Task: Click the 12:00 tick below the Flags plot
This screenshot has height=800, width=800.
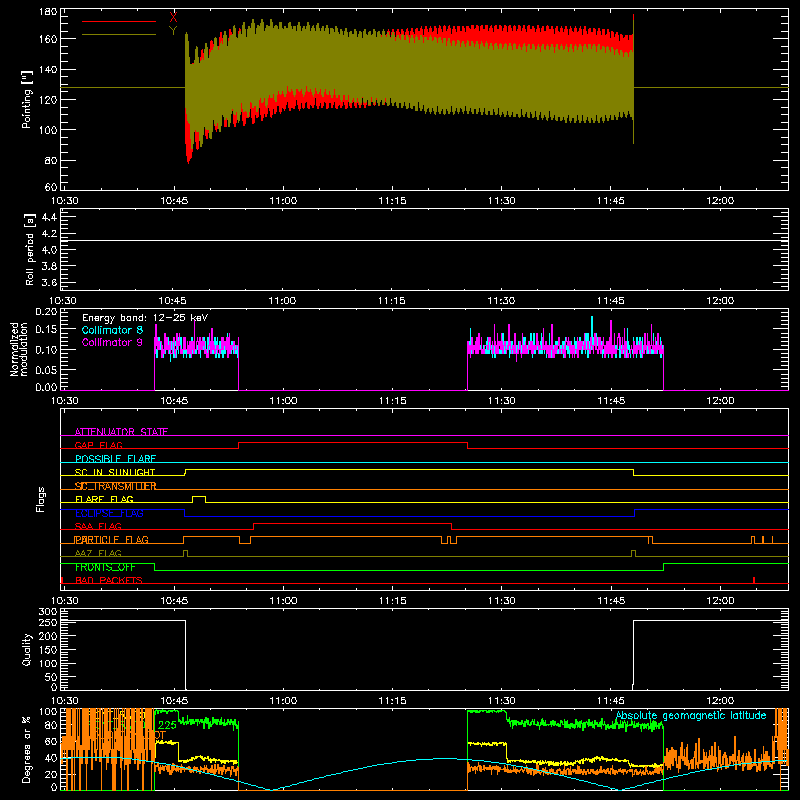Action: 720,601
